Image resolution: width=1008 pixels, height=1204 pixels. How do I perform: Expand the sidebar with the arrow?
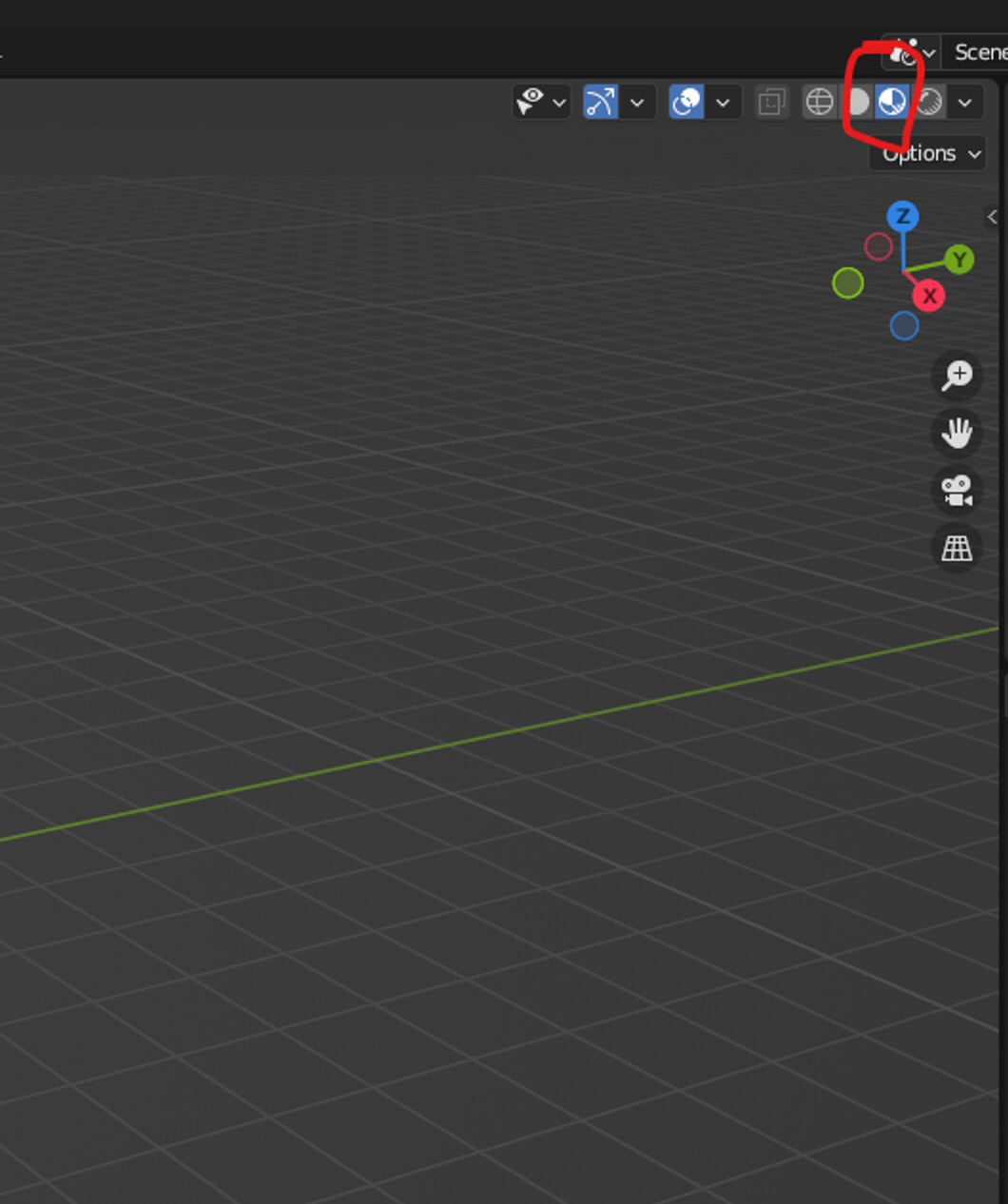tap(993, 217)
